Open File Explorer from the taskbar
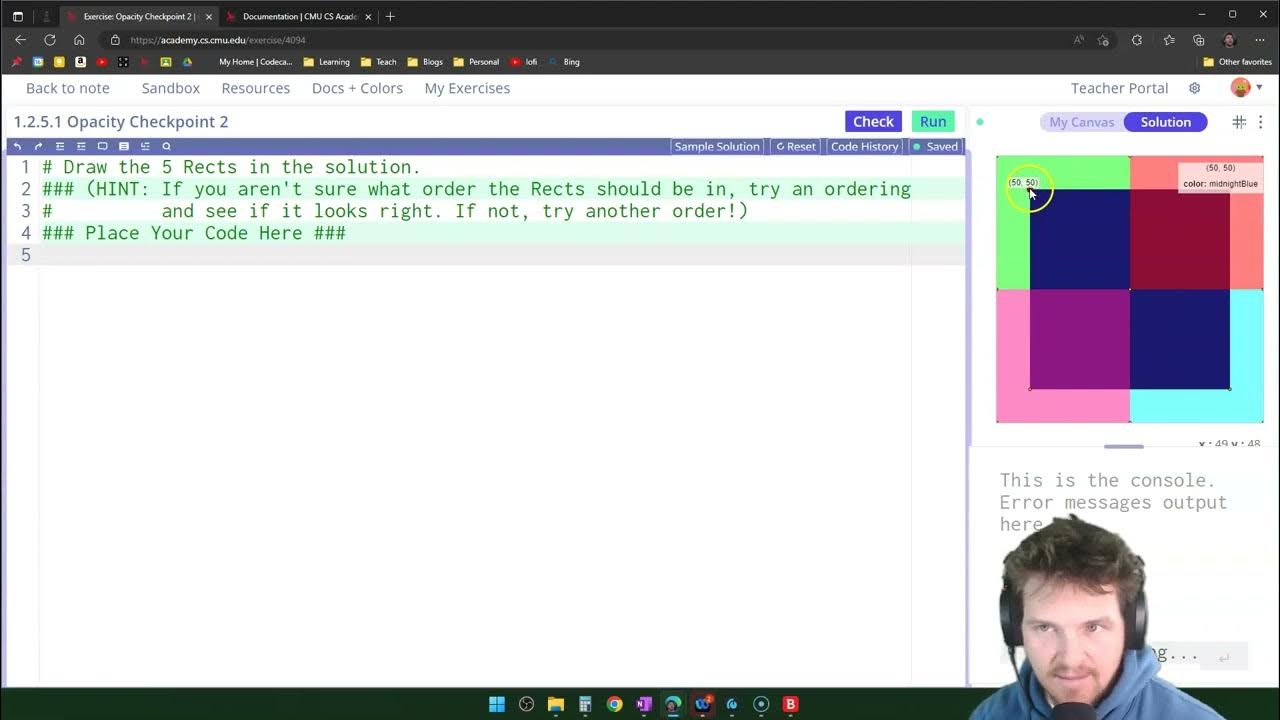The width and height of the screenshot is (1280, 720). (x=556, y=704)
